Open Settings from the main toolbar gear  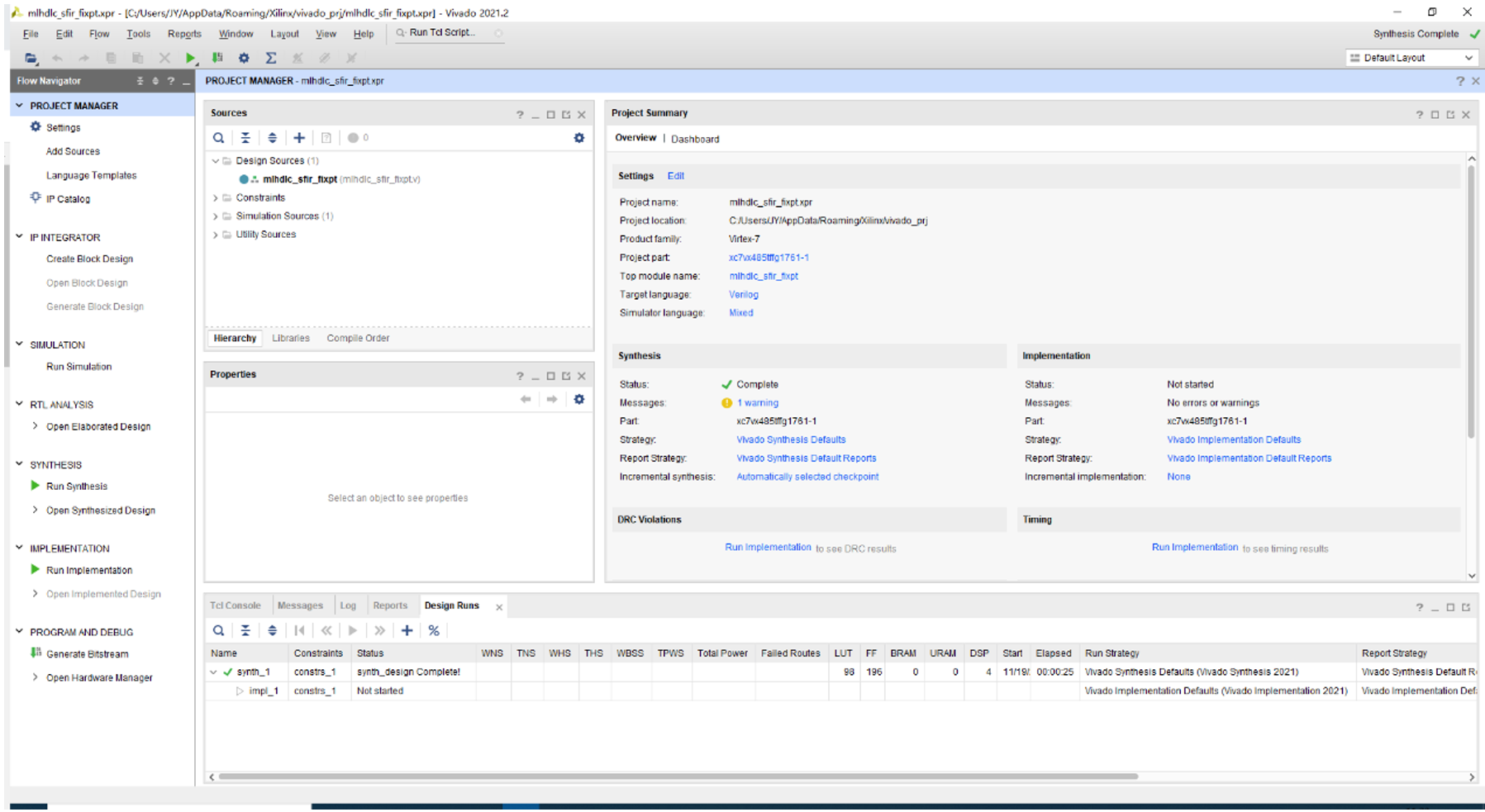244,58
